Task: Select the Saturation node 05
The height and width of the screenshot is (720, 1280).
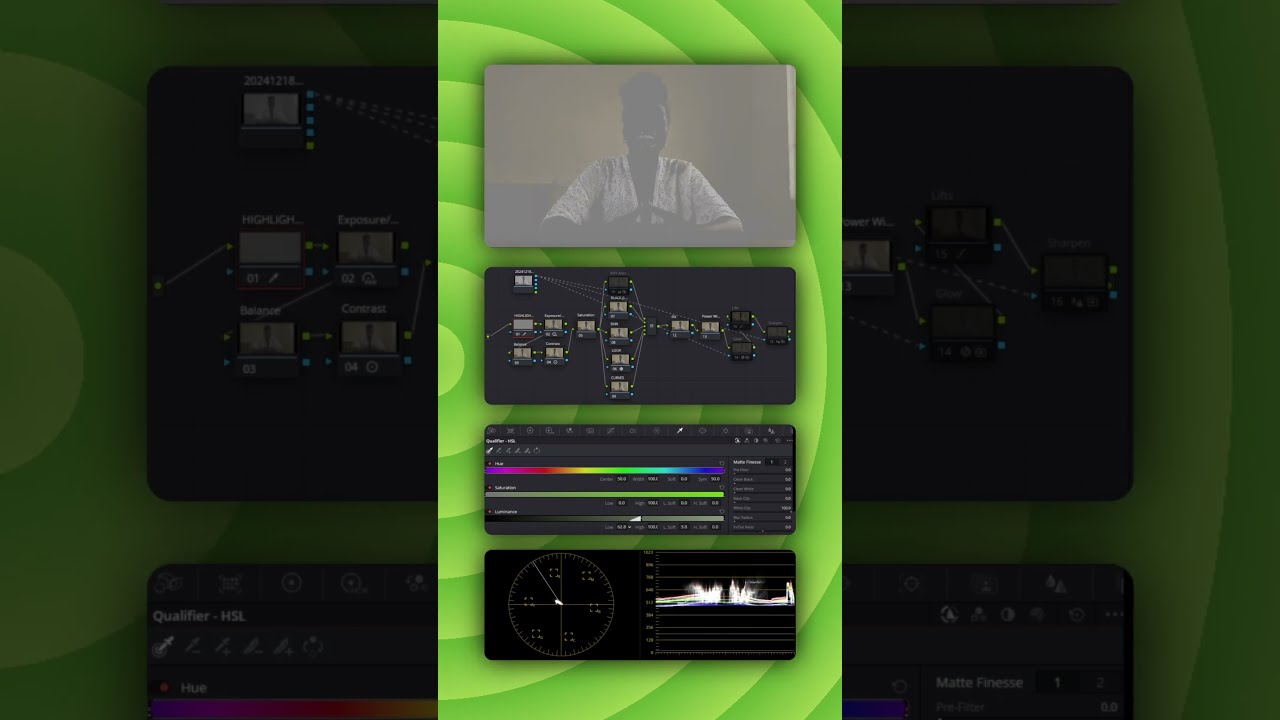Action: (x=586, y=328)
